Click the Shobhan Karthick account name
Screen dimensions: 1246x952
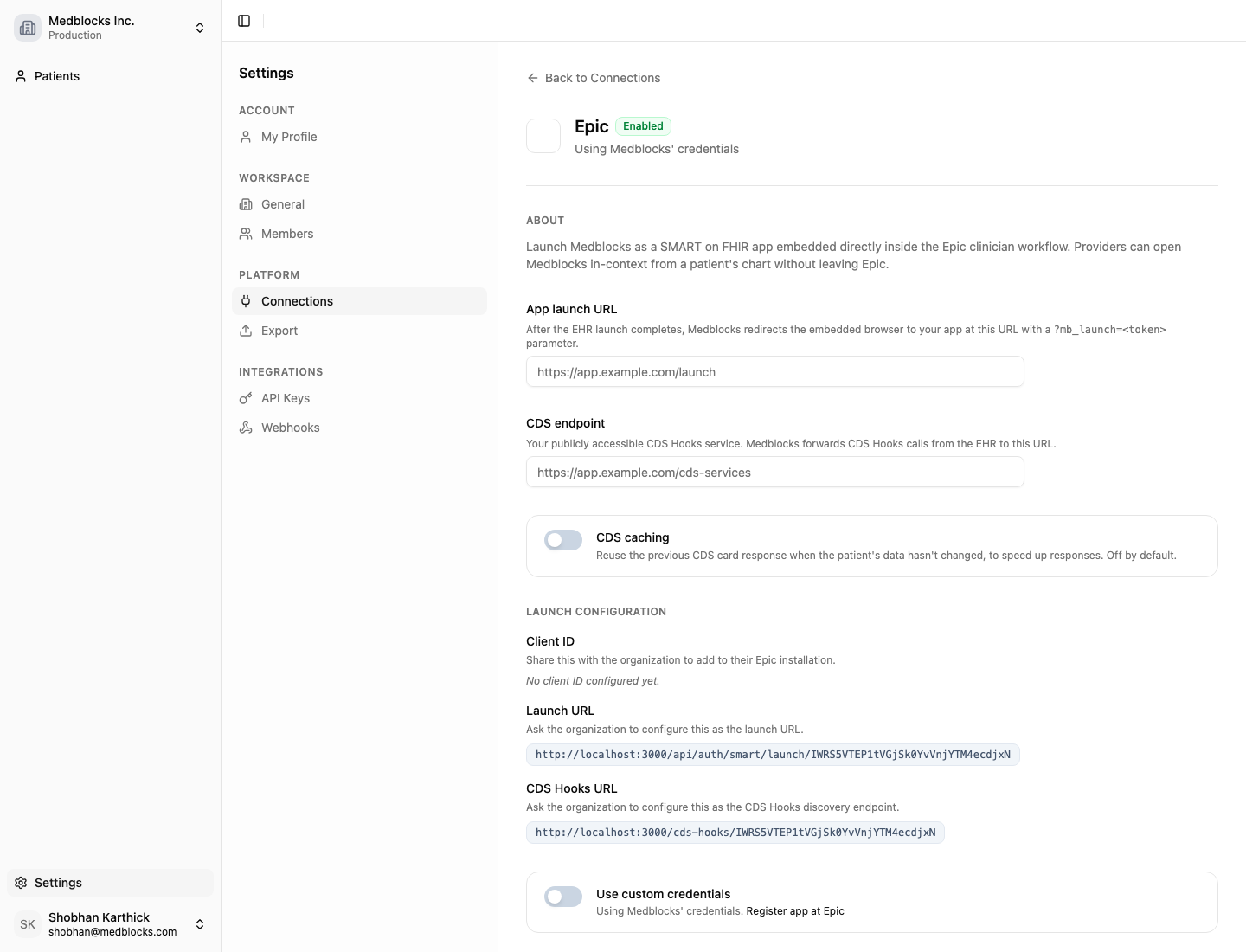[x=99, y=917]
